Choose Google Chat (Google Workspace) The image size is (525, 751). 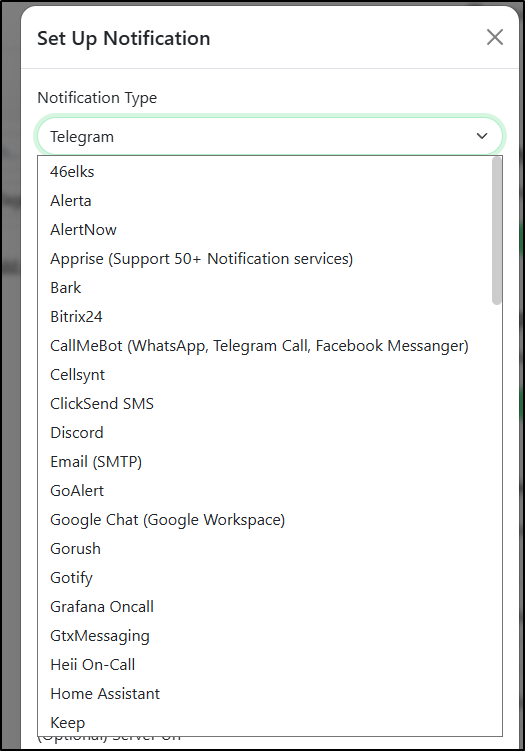pyautogui.click(x=264, y=520)
